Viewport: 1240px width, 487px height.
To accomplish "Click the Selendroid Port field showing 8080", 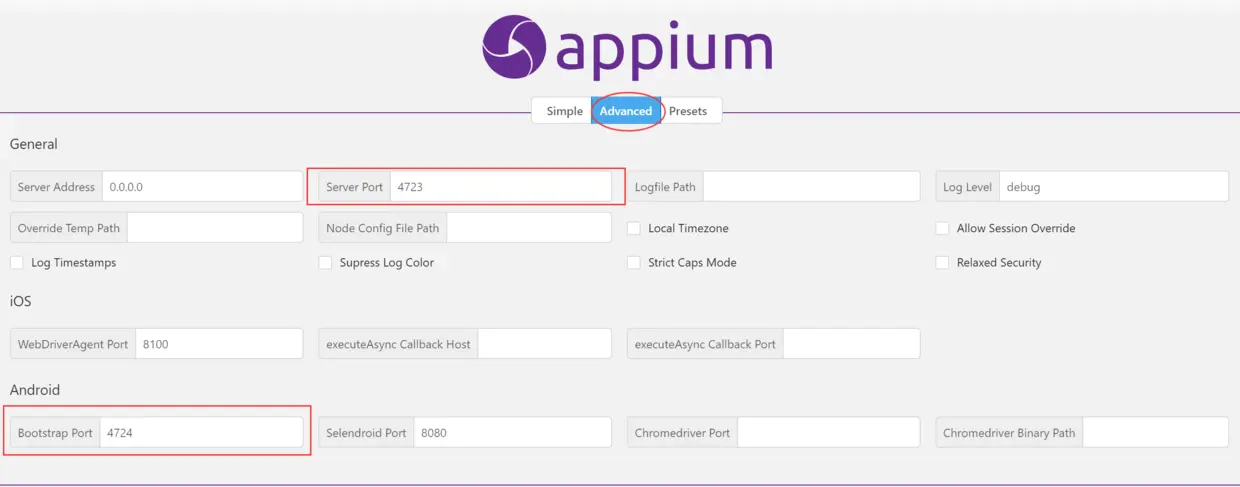I will tap(512, 433).
